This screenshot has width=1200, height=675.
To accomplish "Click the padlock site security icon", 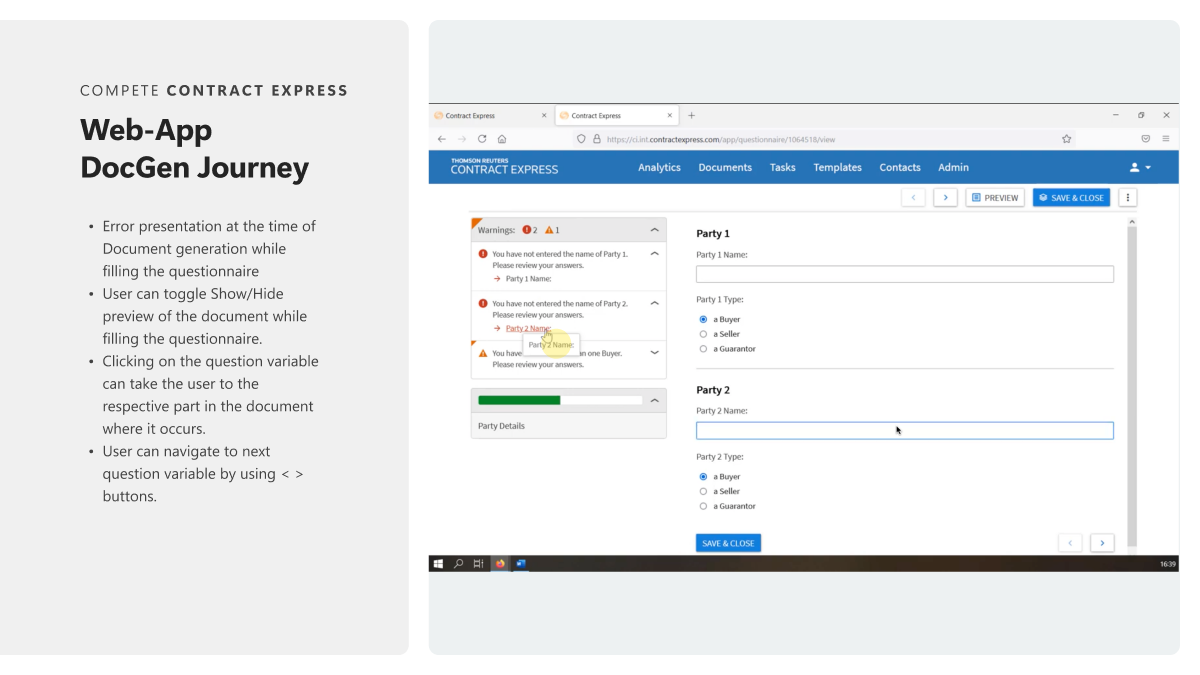I will click(x=597, y=139).
